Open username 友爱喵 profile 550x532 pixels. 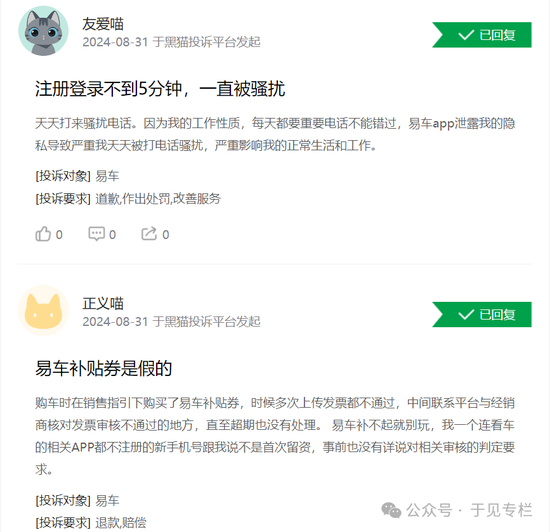point(103,24)
